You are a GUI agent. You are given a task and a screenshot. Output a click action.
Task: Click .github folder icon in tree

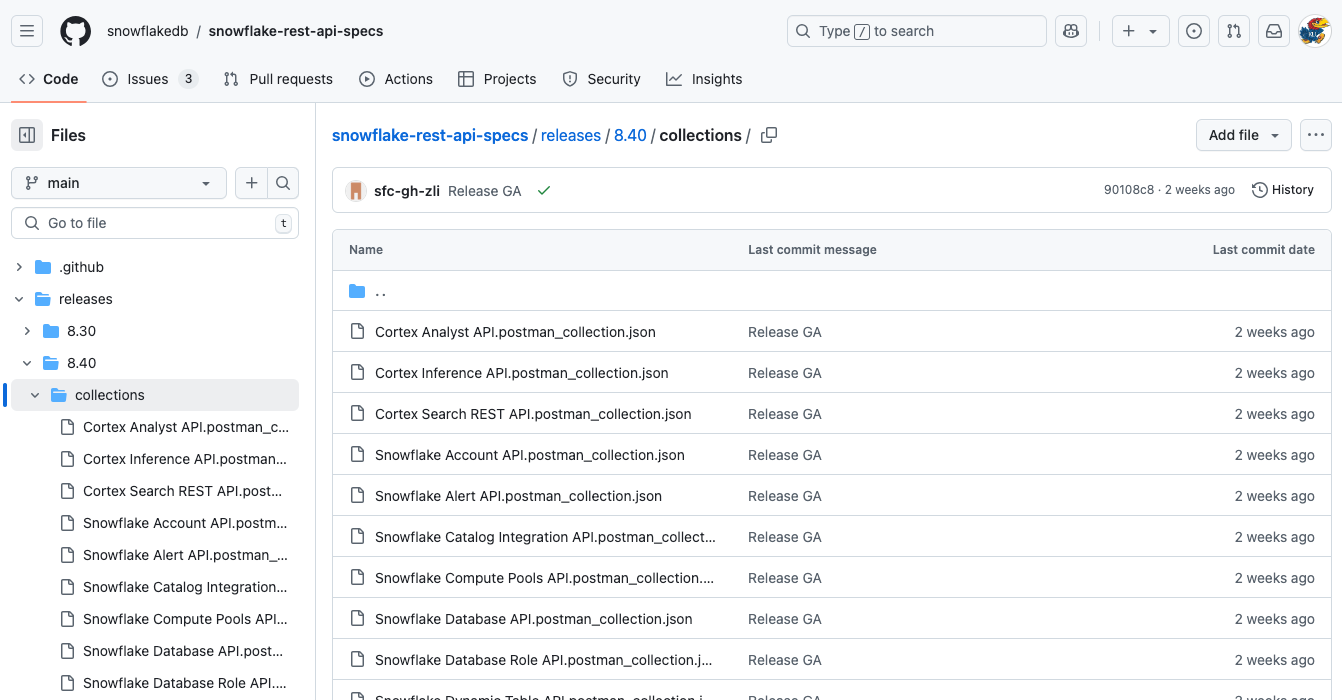click(x=42, y=267)
